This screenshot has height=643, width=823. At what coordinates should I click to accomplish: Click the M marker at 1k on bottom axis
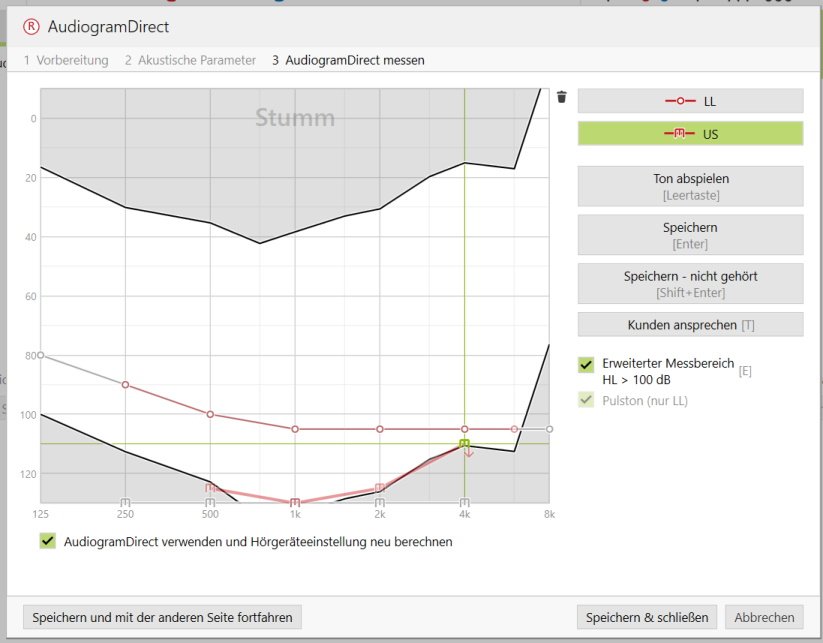click(294, 502)
